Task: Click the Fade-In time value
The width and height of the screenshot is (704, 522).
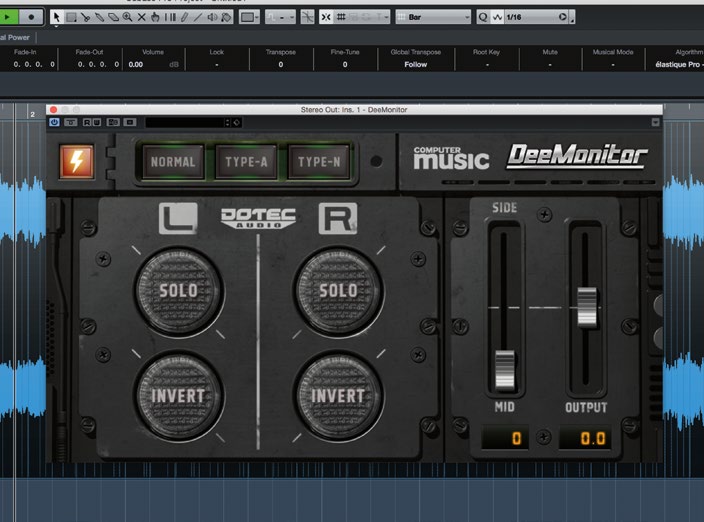Action: (34, 65)
